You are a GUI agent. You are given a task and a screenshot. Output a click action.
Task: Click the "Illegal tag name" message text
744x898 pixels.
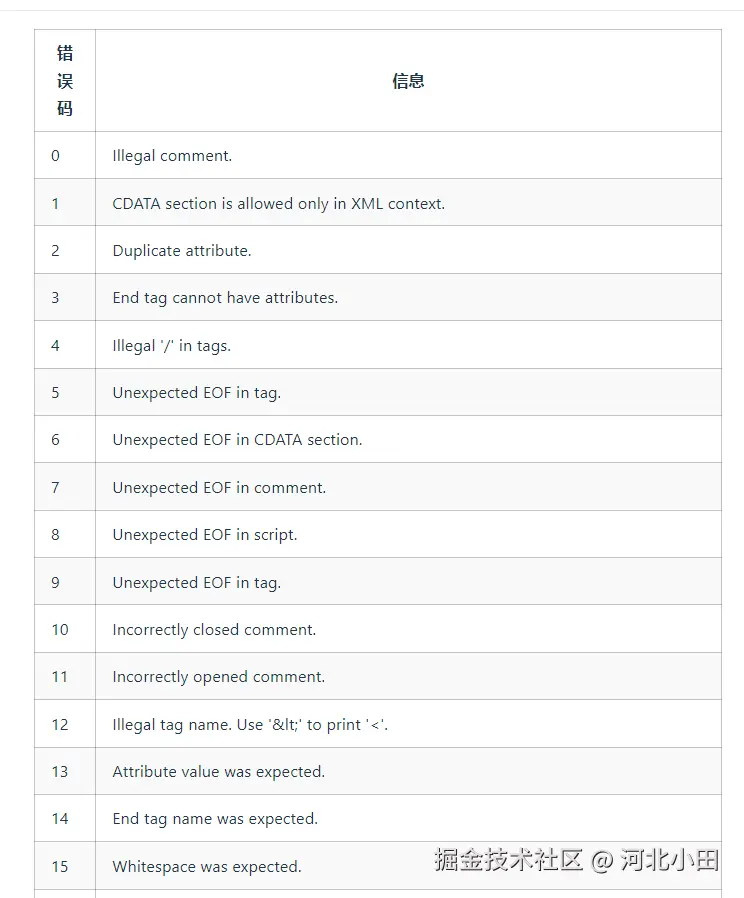tap(250, 725)
